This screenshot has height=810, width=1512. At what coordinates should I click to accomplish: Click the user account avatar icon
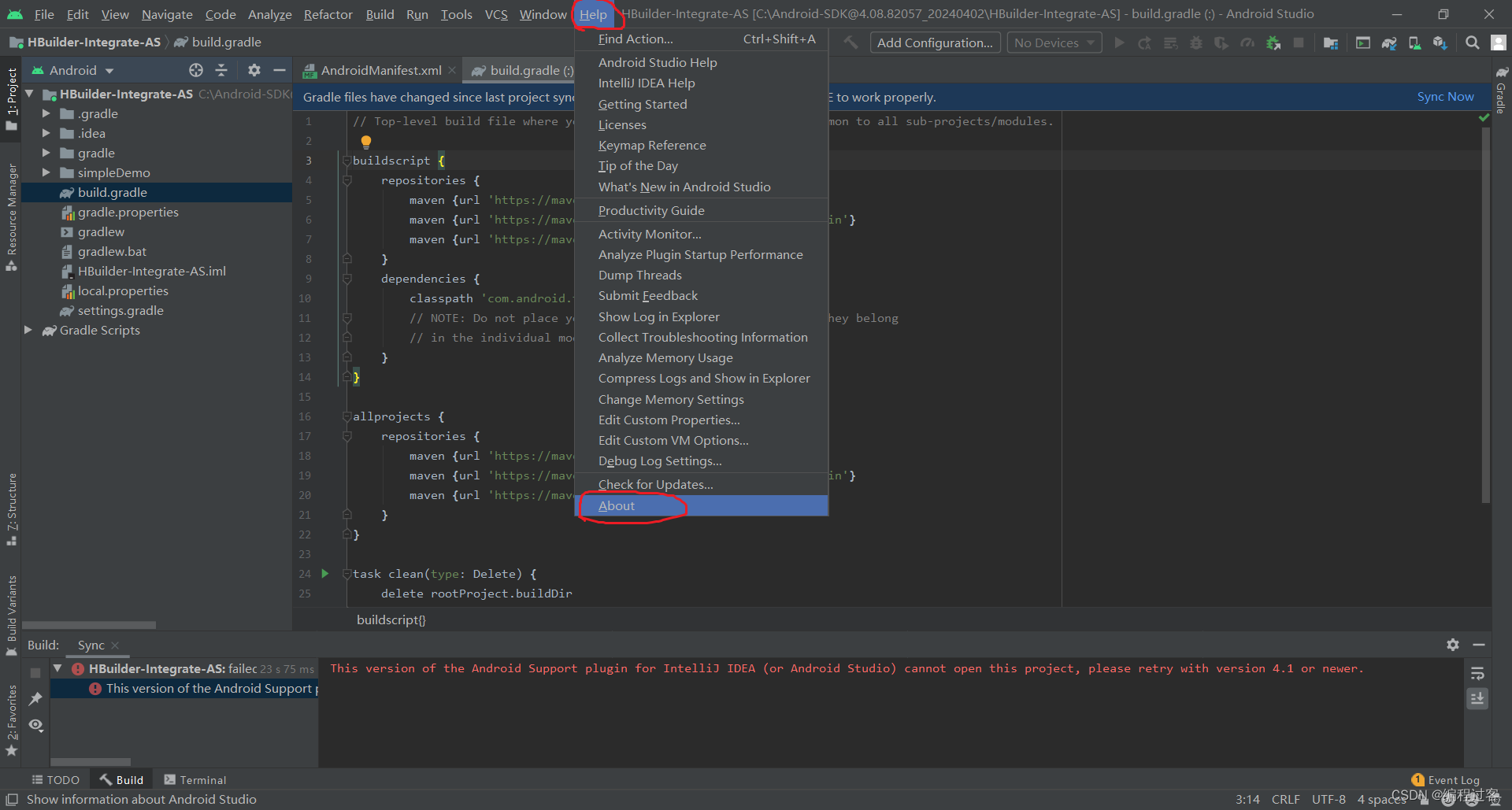pyautogui.click(x=1499, y=43)
